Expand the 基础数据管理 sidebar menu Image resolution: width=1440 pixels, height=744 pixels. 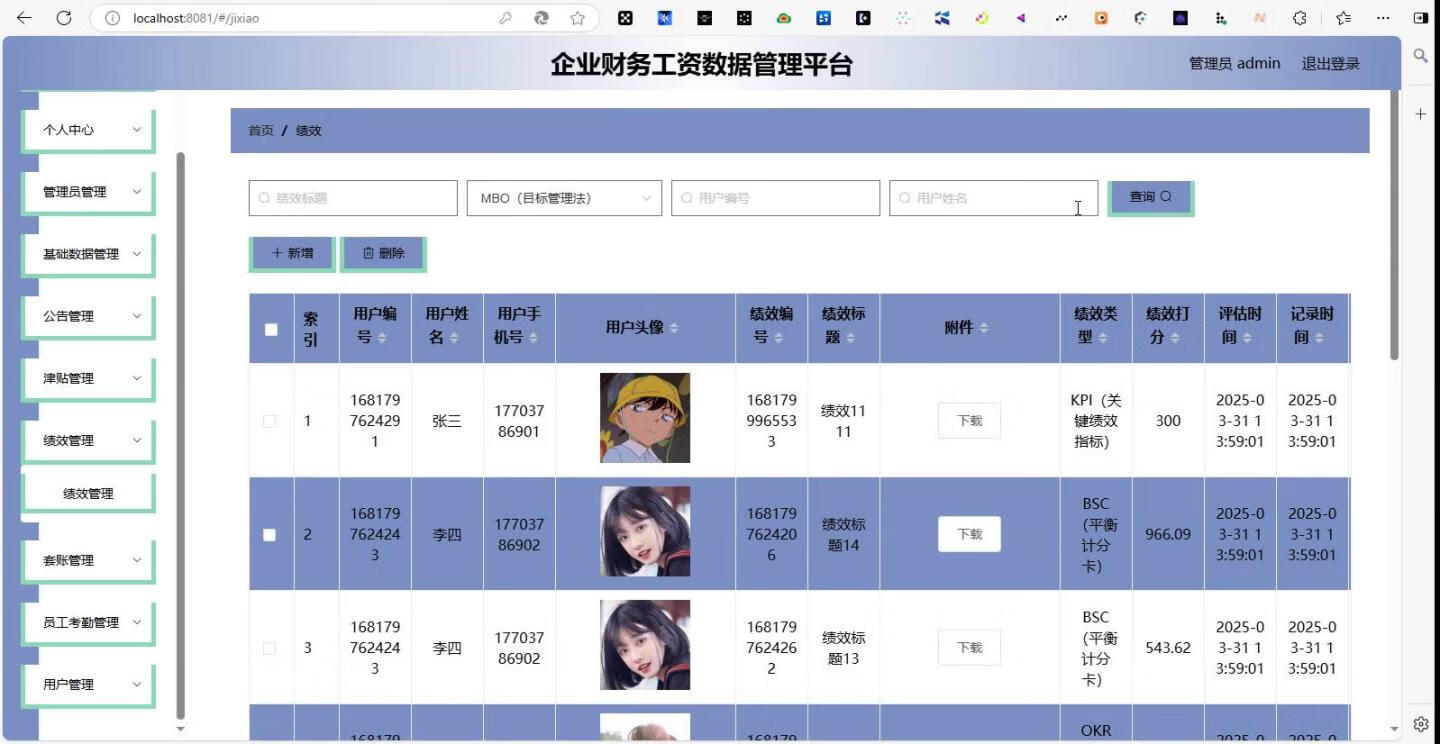[88, 254]
